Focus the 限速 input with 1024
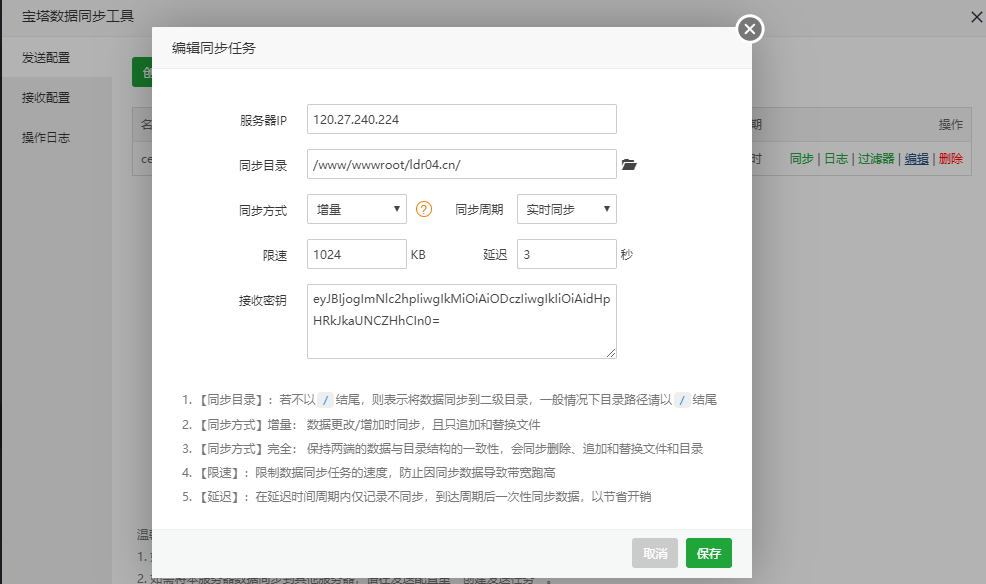The width and height of the screenshot is (986, 584). [x=357, y=255]
